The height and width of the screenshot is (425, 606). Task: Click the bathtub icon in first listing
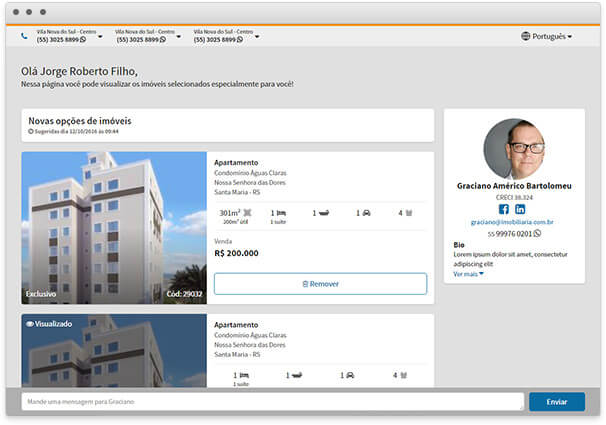tap(323, 213)
